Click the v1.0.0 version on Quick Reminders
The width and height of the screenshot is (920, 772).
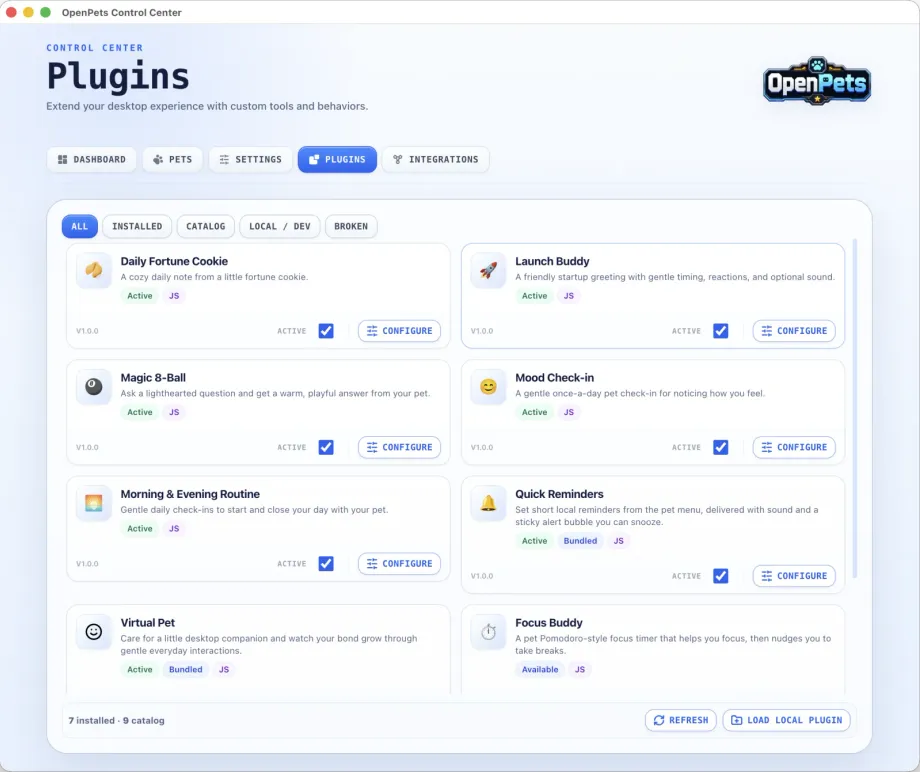click(482, 576)
